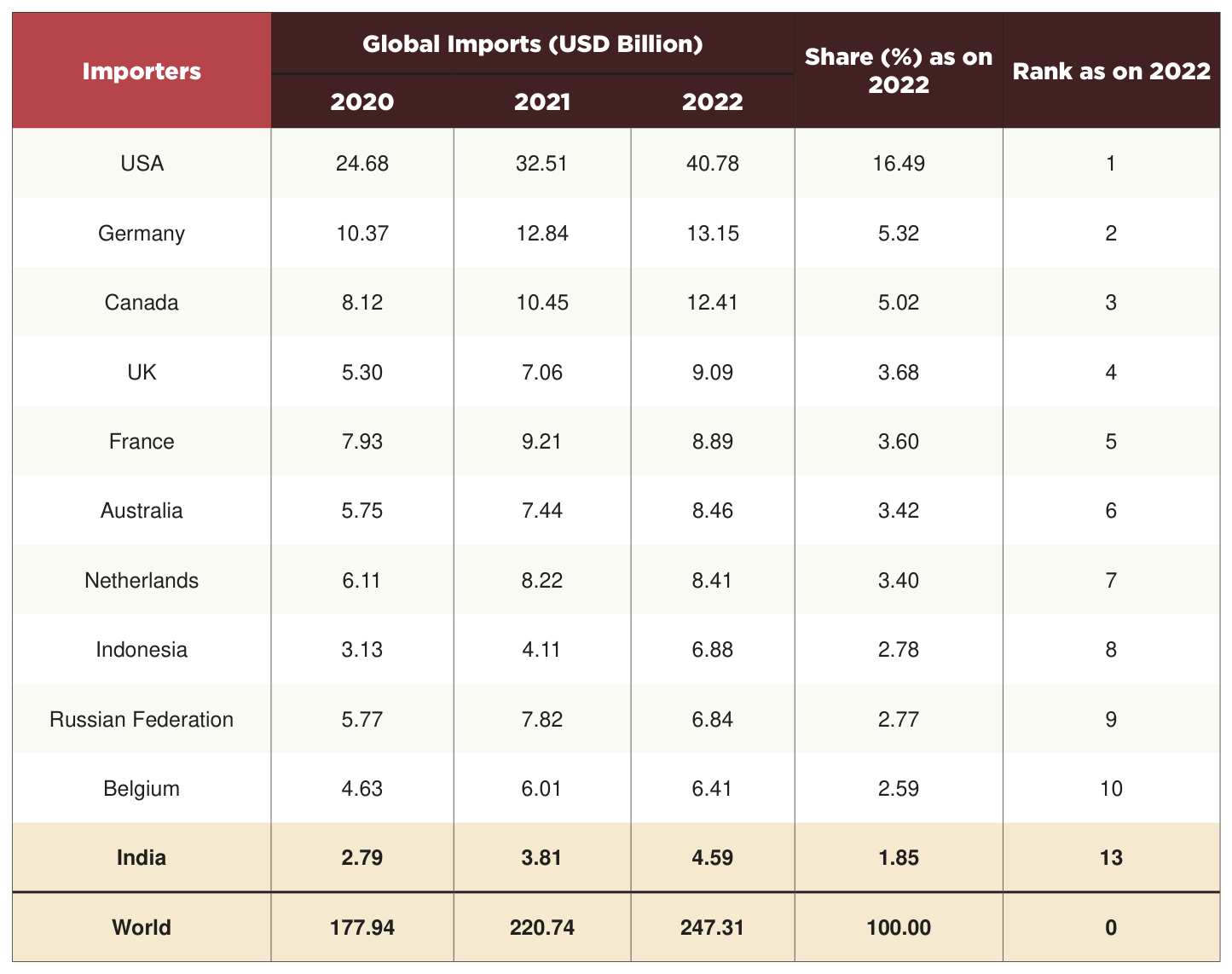The width and height of the screenshot is (1232, 974).
Task: Click USA's 2021 value "32.51"
Action: [x=542, y=163]
